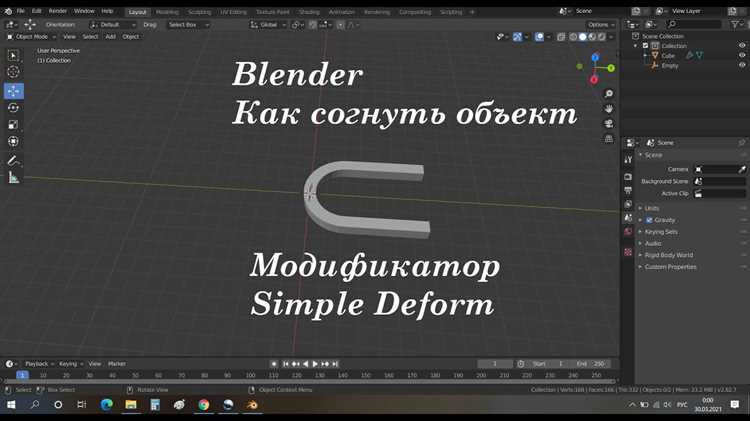Open the Render properties tab
The width and height of the screenshot is (750, 421).
(x=628, y=177)
